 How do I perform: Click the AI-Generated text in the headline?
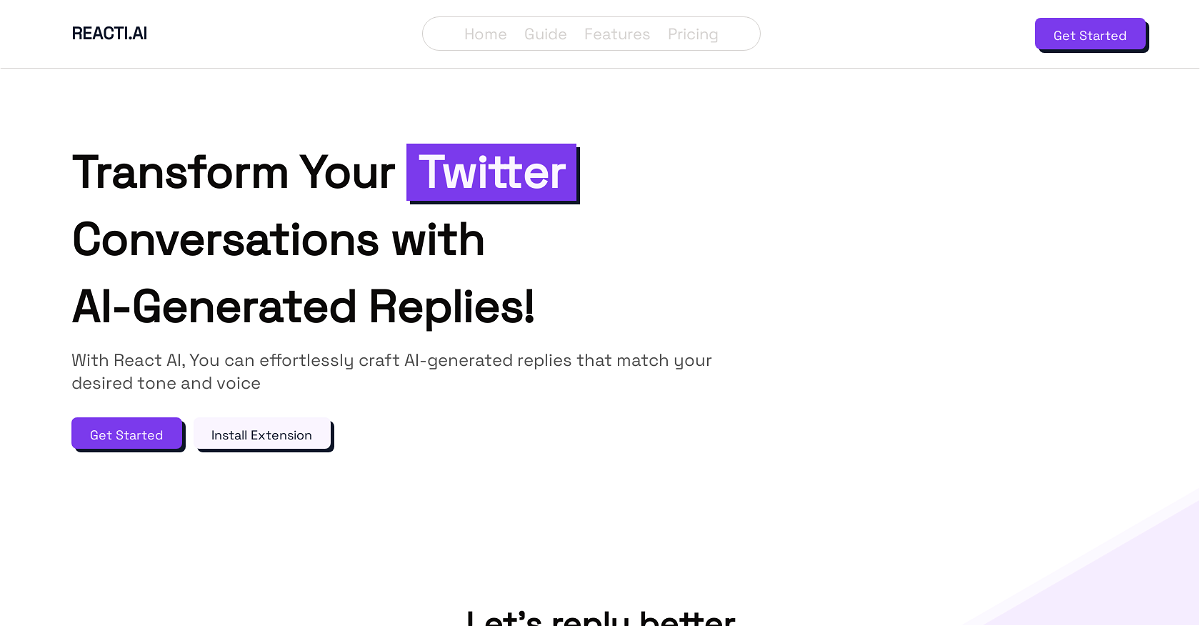214,307
